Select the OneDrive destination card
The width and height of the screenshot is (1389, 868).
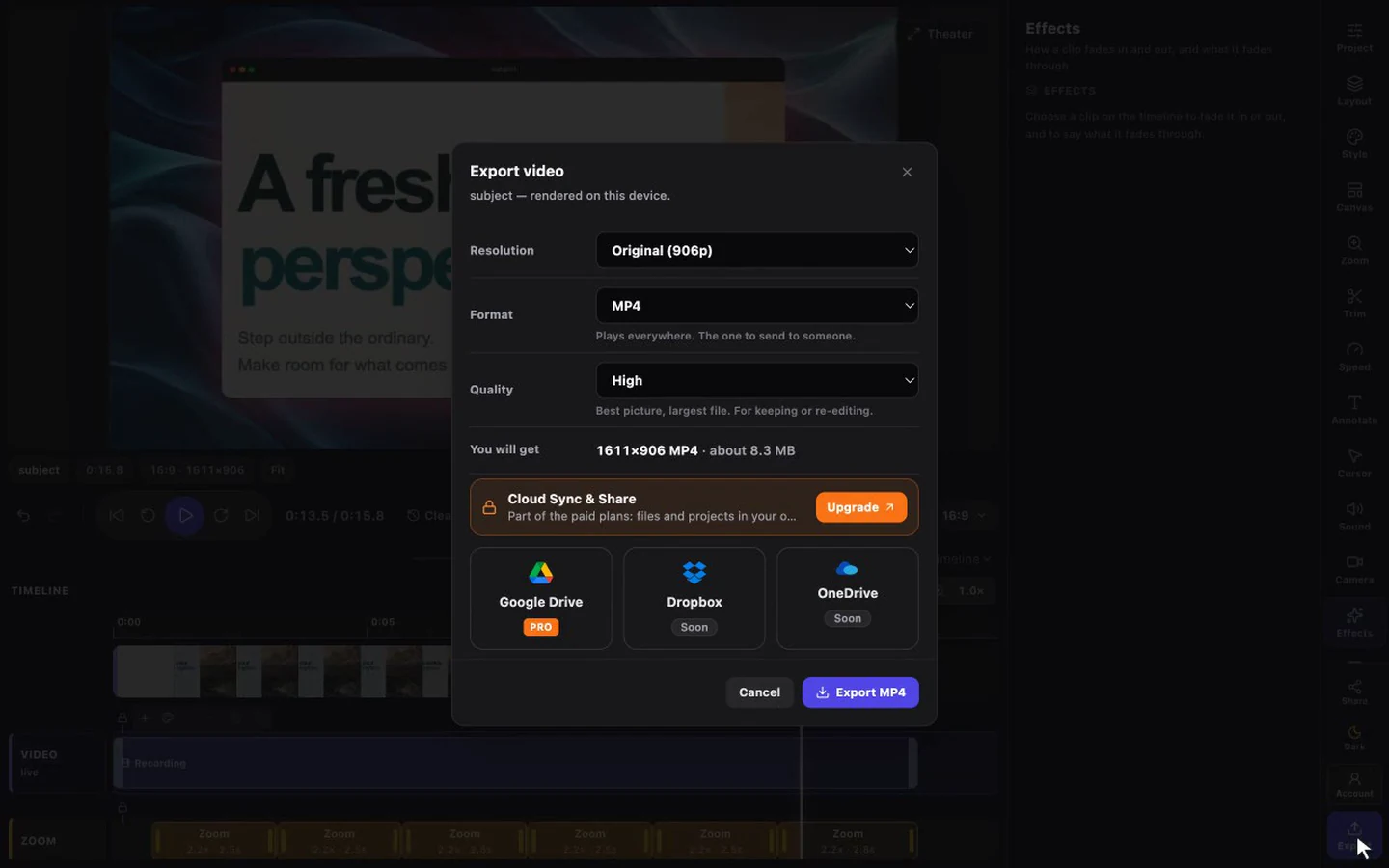(848, 599)
